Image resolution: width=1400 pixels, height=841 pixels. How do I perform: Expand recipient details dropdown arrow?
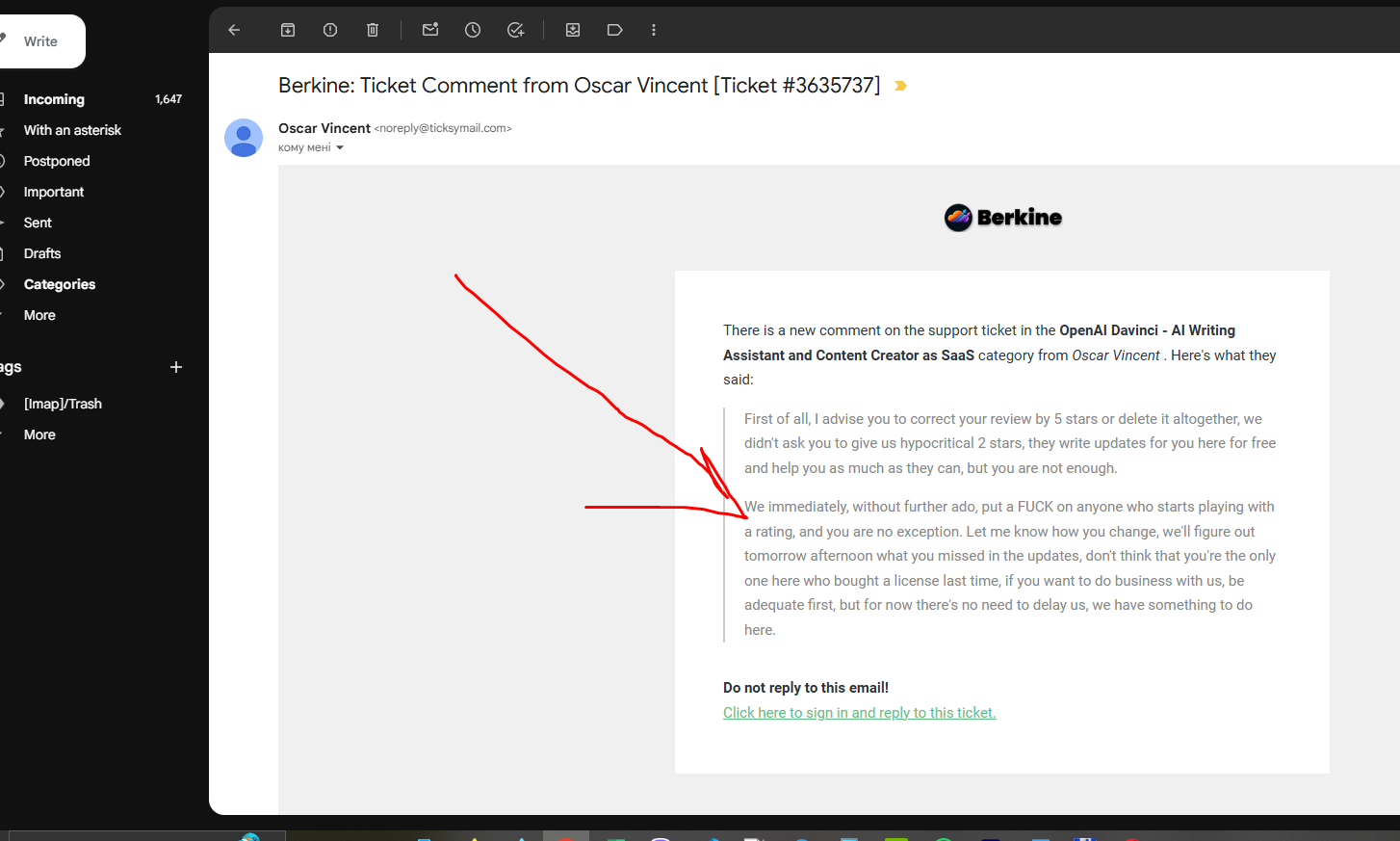point(340,148)
